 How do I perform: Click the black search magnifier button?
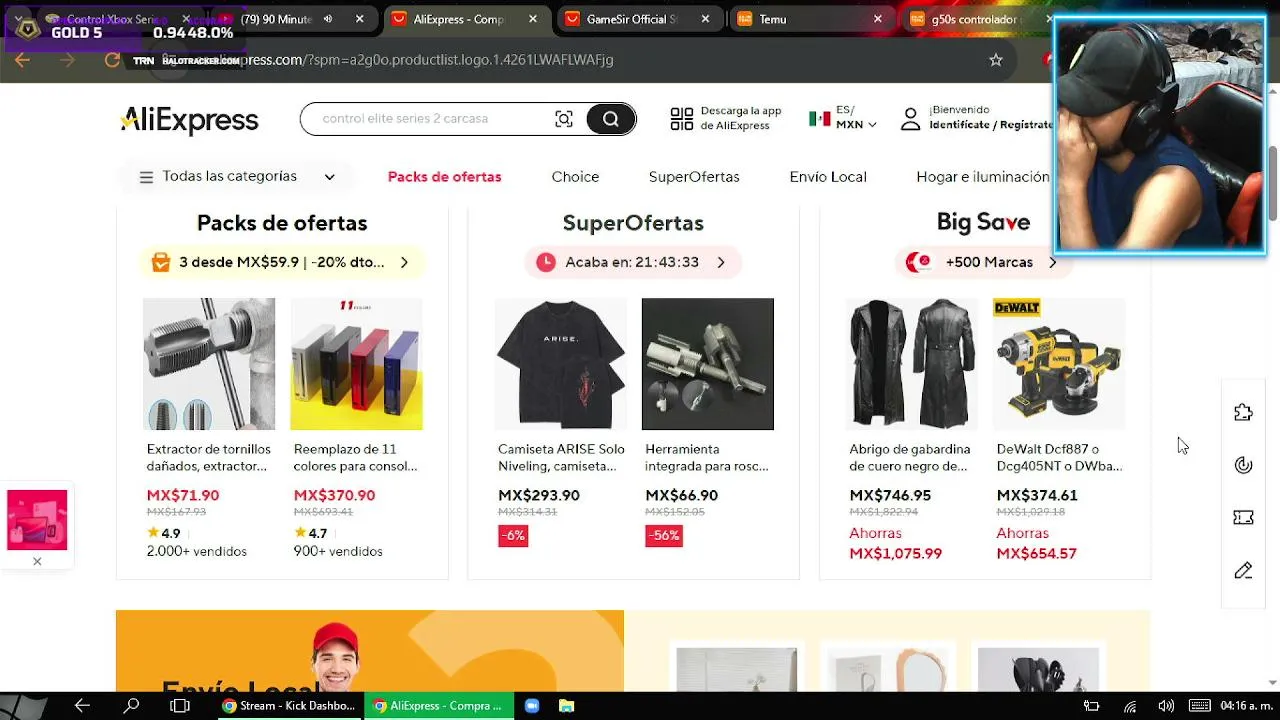(610, 119)
